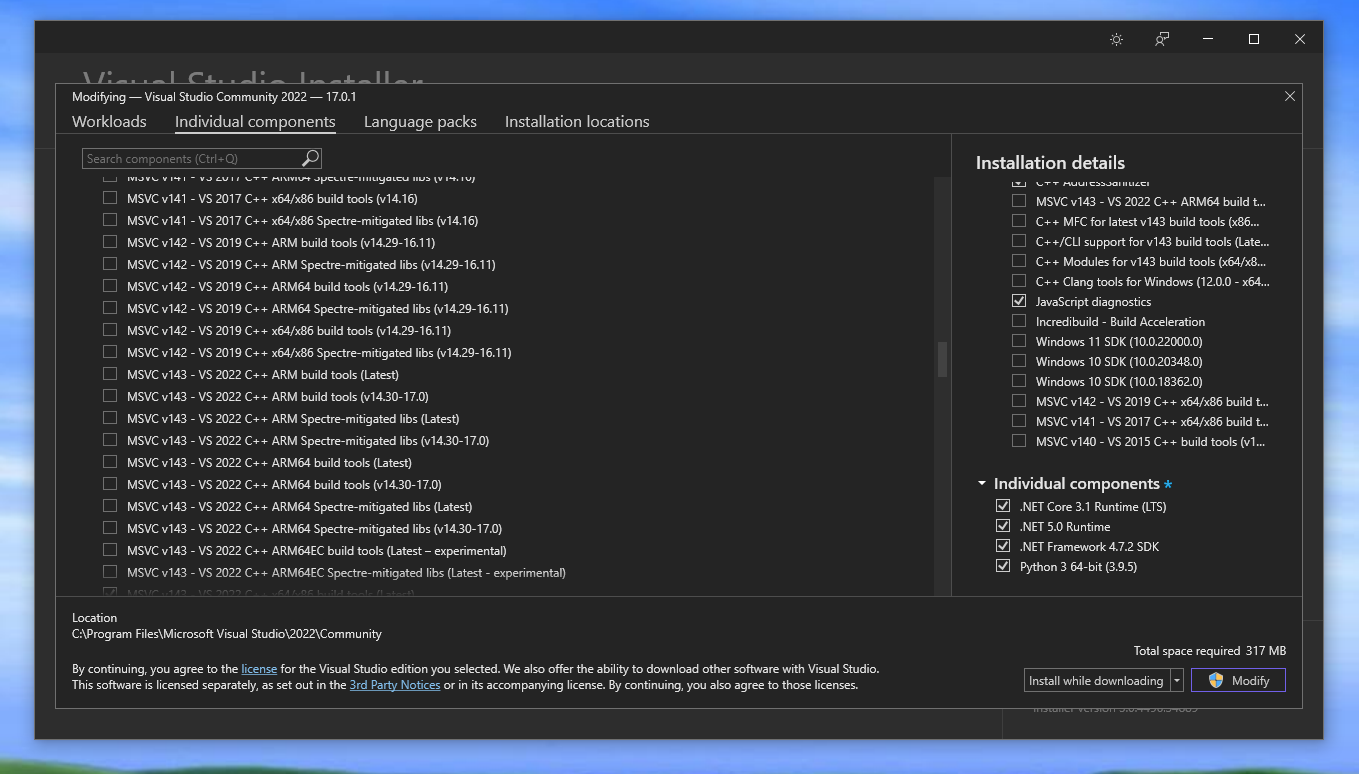Uncheck .NET 5.0 Runtime
The width and height of the screenshot is (1359, 774).
point(1003,526)
